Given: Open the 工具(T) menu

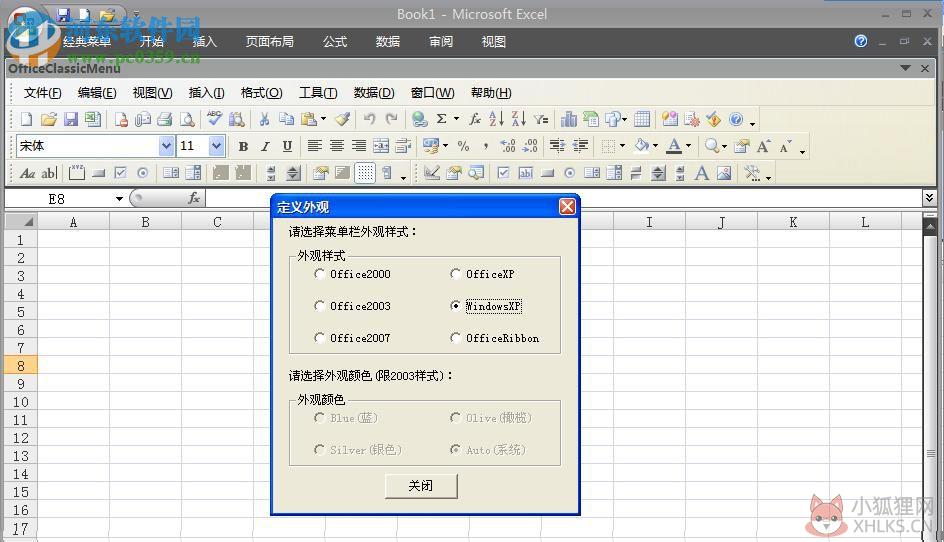Looking at the screenshot, I should click(x=318, y=93).
